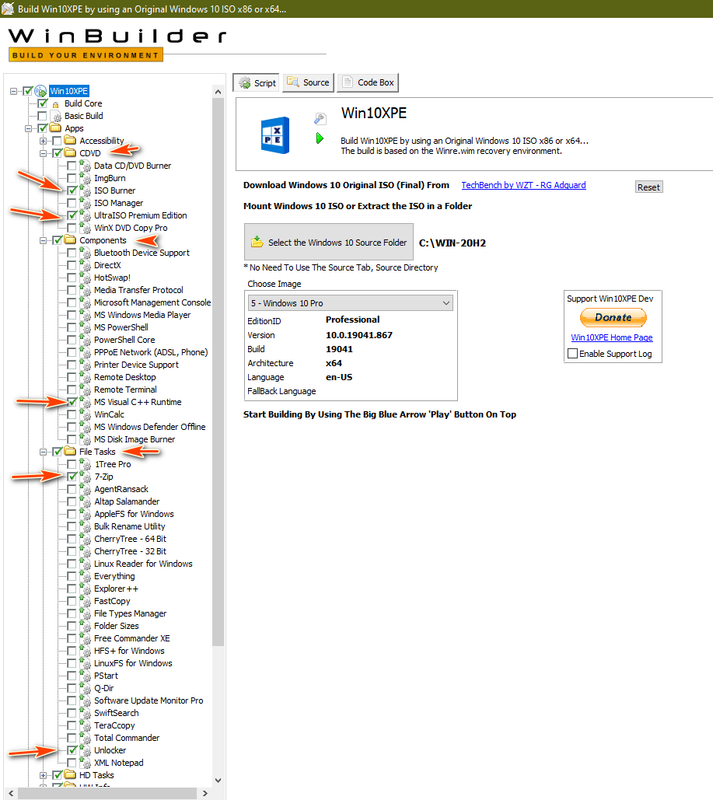The image size is (713, 800).
Task: Enable the Support Log checkbox
Action: tap(573, 354)
